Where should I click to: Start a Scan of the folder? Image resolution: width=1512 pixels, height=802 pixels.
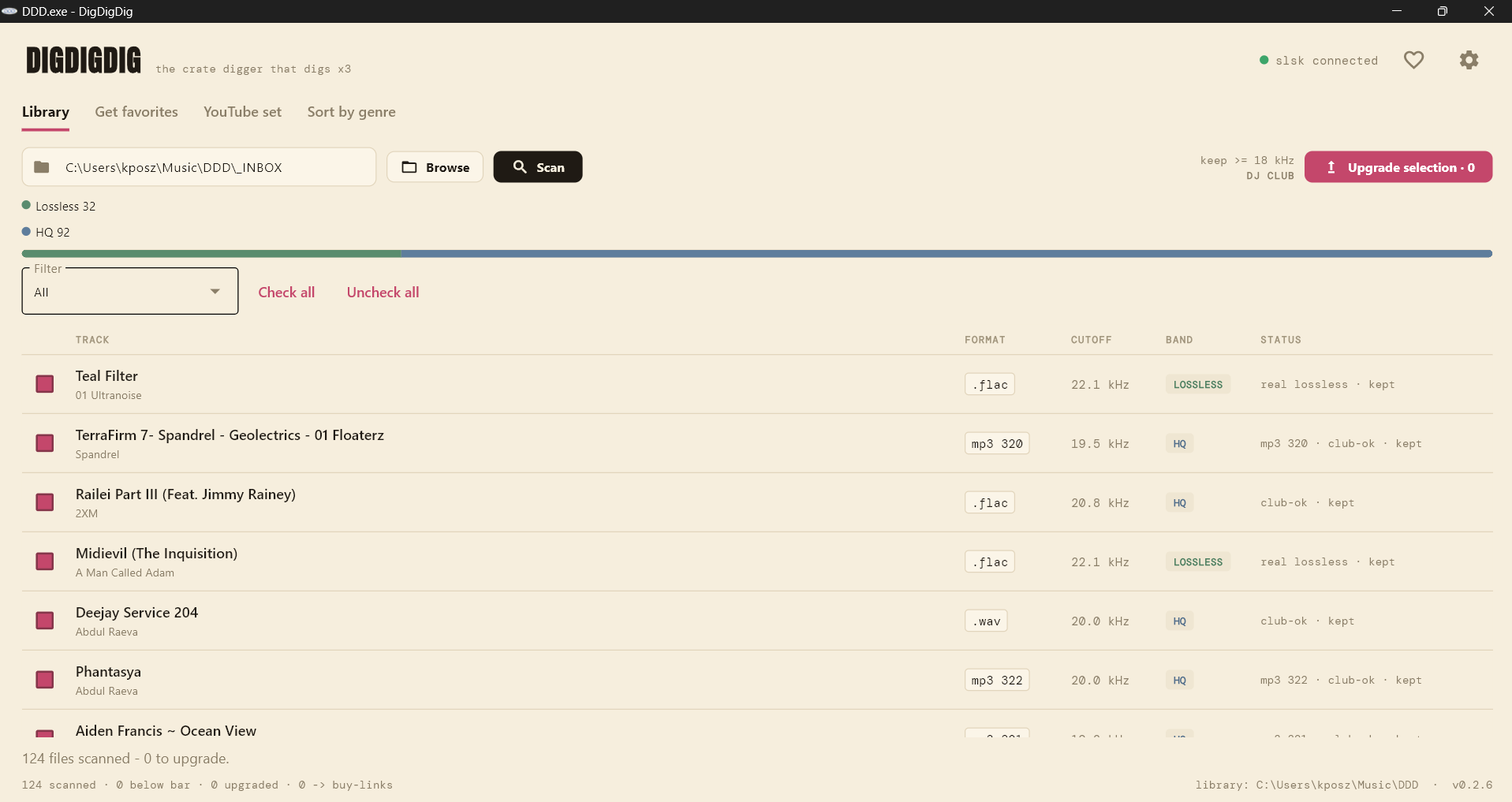pyautogui.click(x=538, y=167)
